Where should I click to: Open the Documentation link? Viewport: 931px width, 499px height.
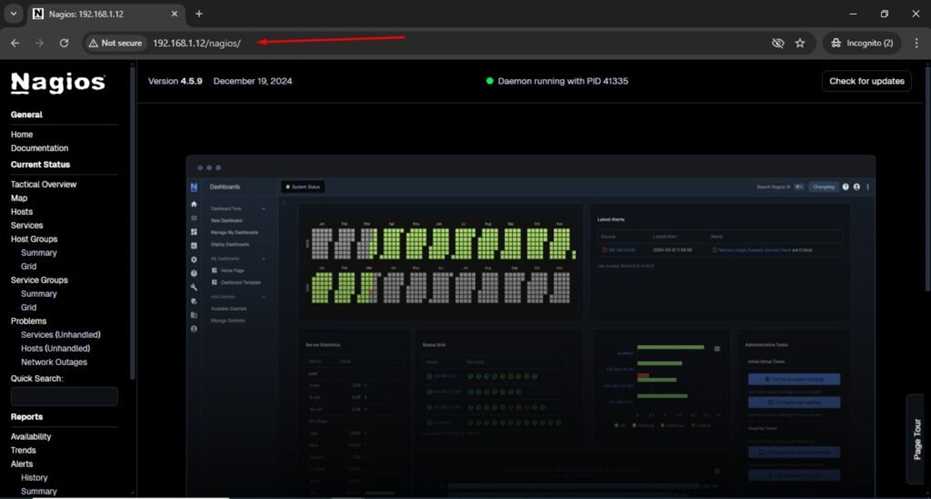coord(40,148)
